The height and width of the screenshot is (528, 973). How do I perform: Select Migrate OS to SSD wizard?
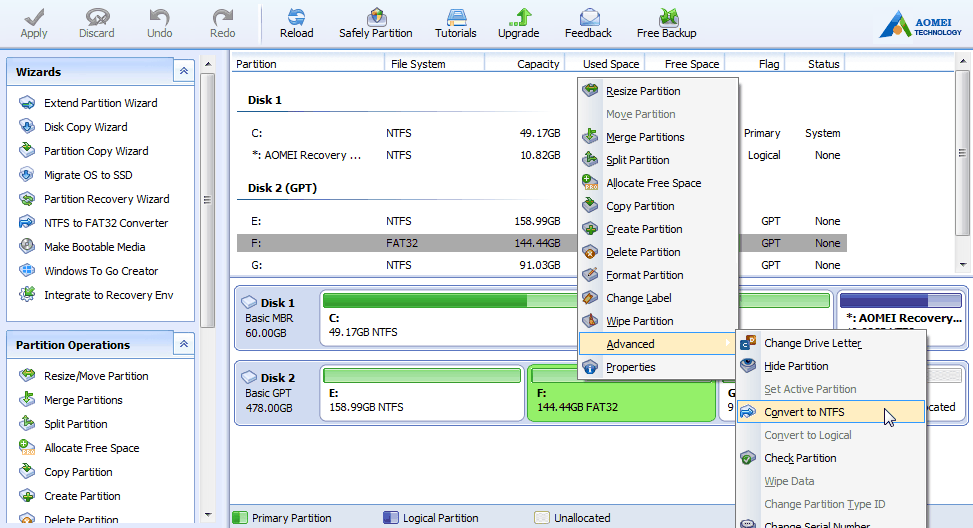coord(88,175)
